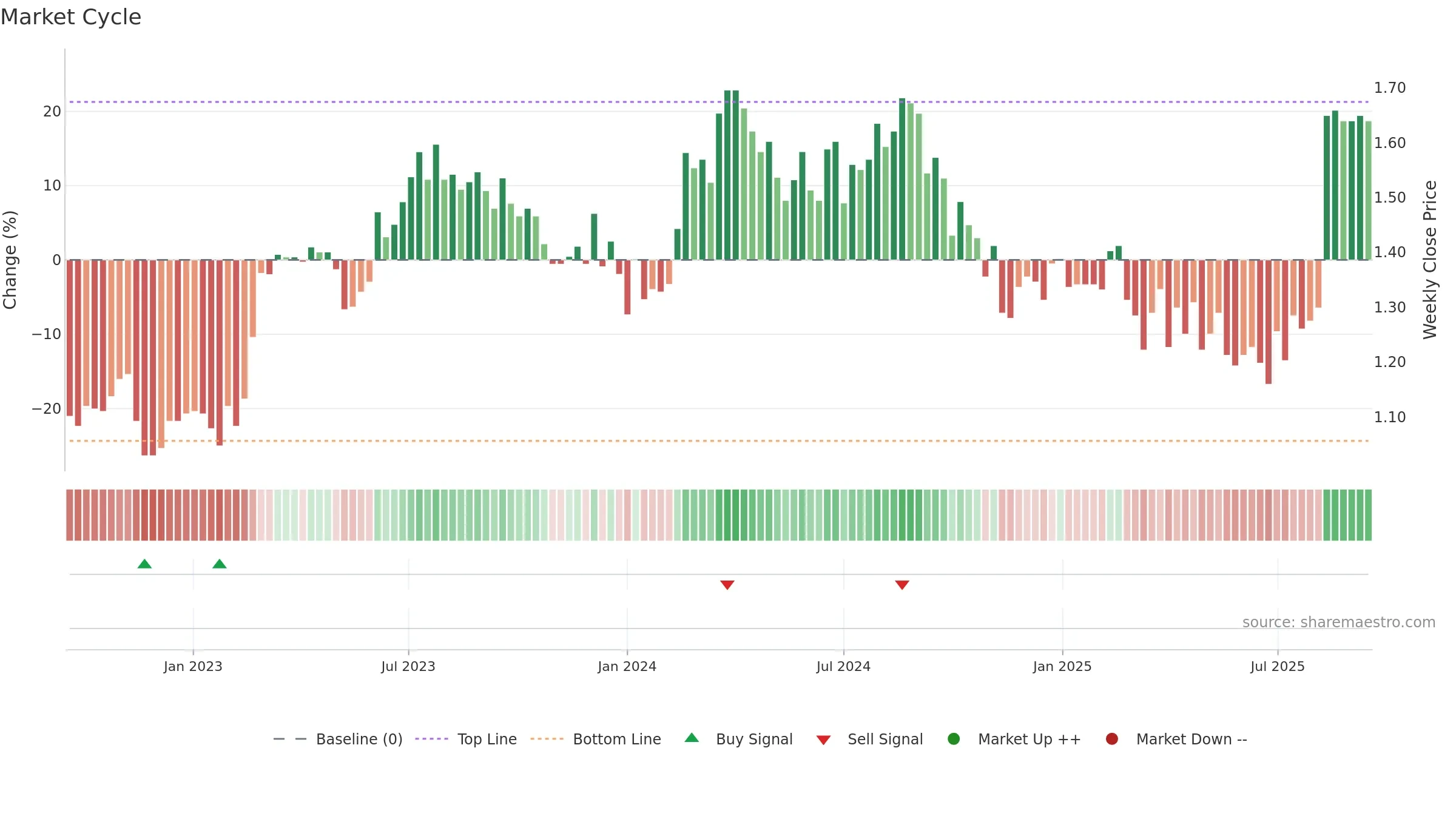Click the Jul 2025 axis label
This screenshot has width=1456, height=819.
[1278, 667]
